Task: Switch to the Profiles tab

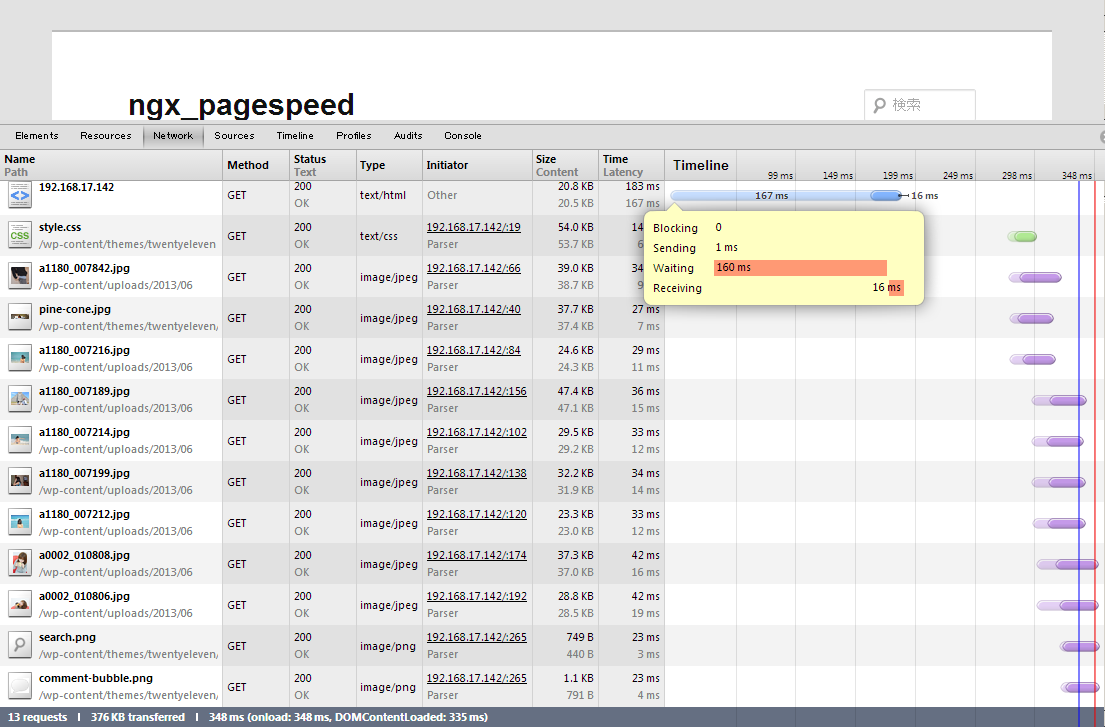Action: 354,136
